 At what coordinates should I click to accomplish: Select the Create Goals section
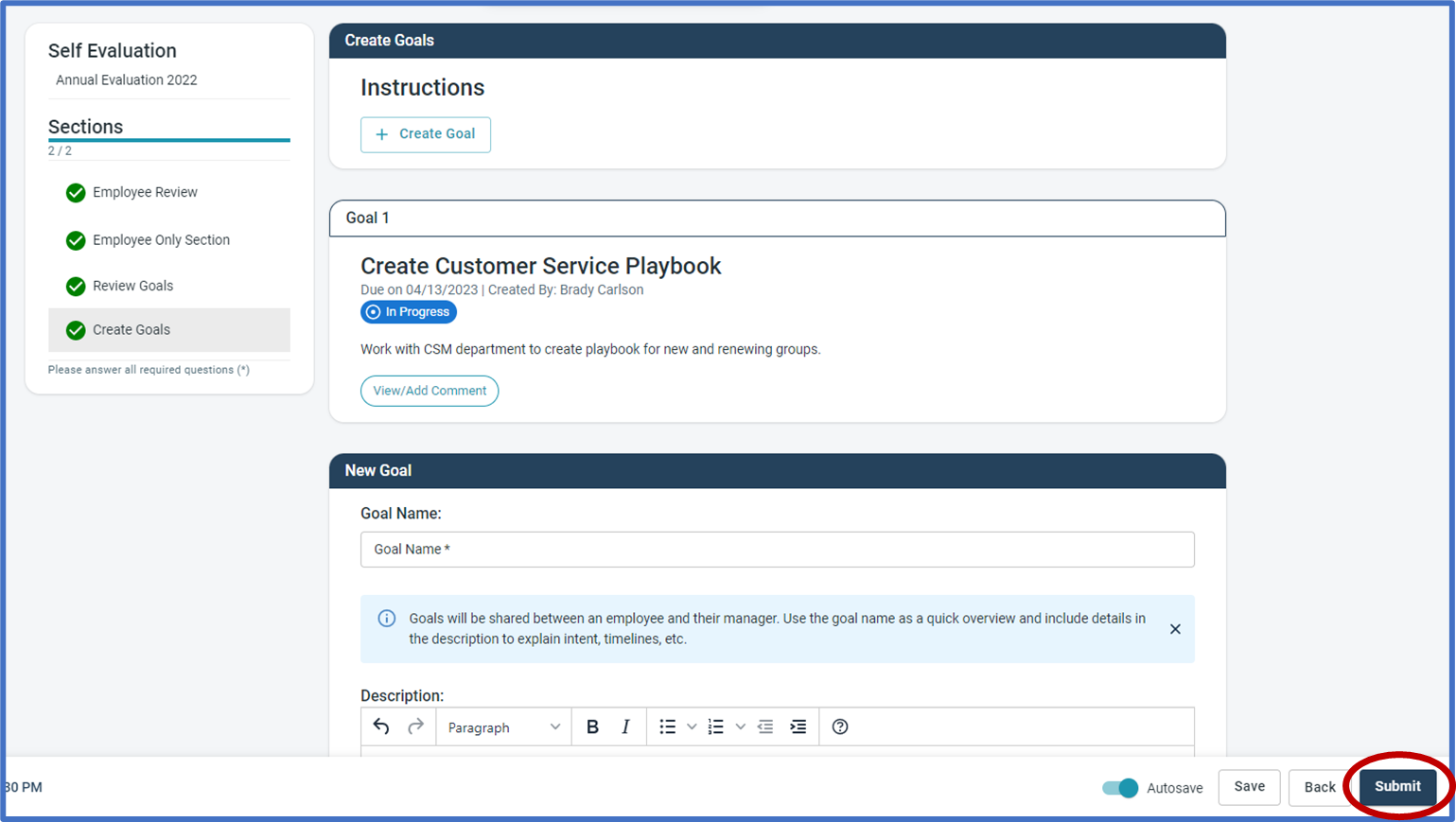pos(169,330)
